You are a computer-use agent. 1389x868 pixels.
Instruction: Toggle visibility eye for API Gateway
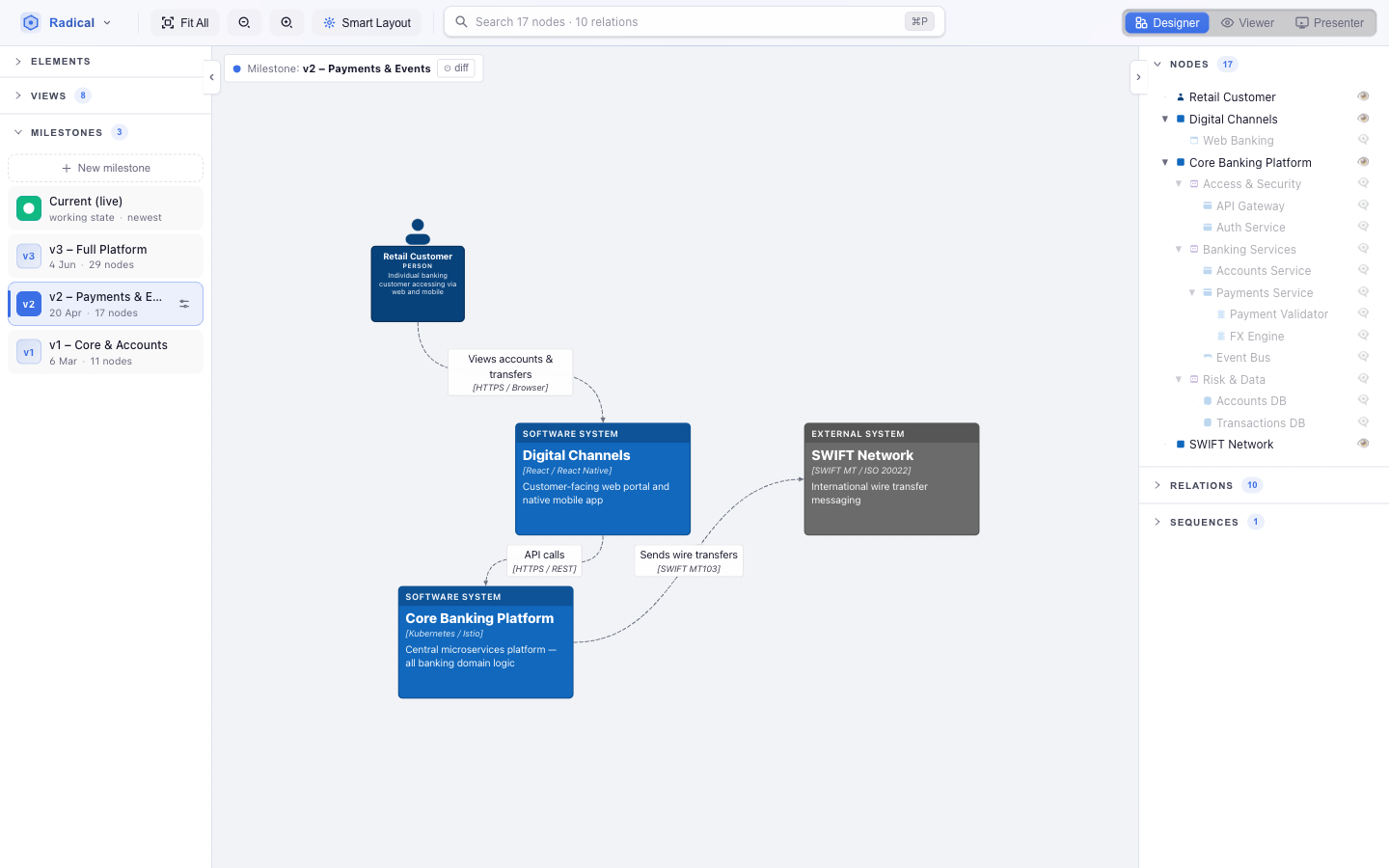[x=1363, y=205]
